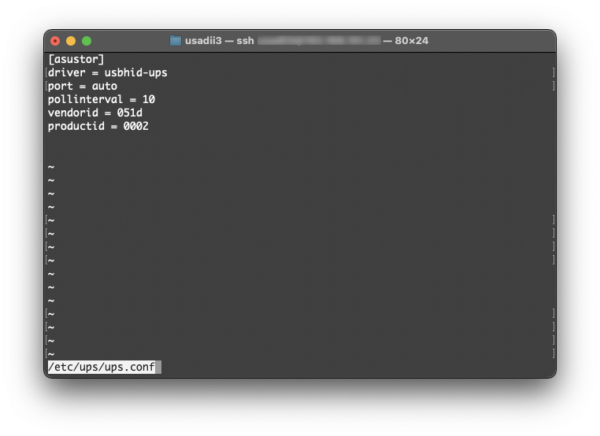
Task: Click the productid = 0002 line
Action: tap(98, 126)
